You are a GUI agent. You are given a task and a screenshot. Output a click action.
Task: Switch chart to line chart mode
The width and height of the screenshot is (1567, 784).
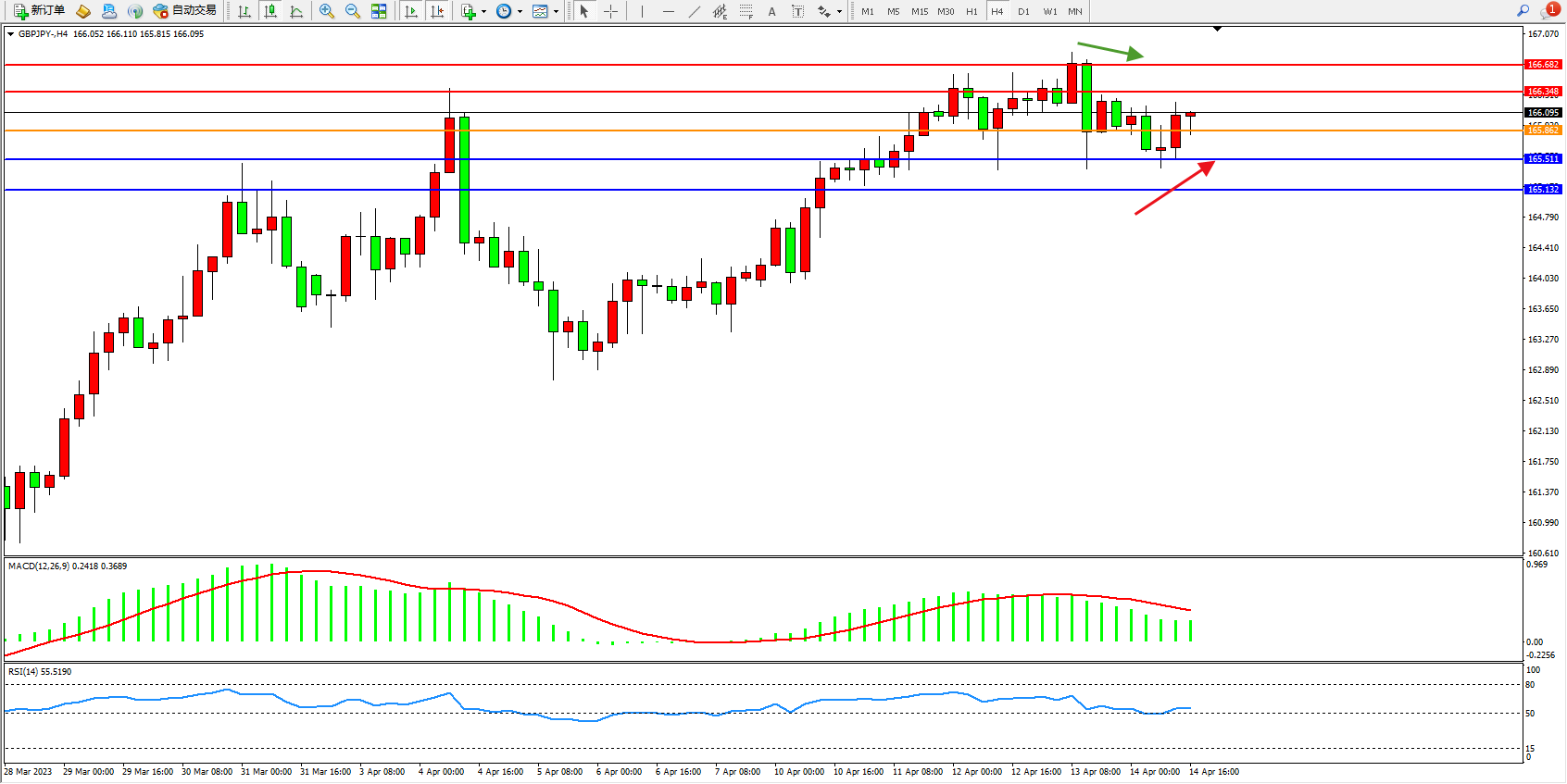coord(296,11)
